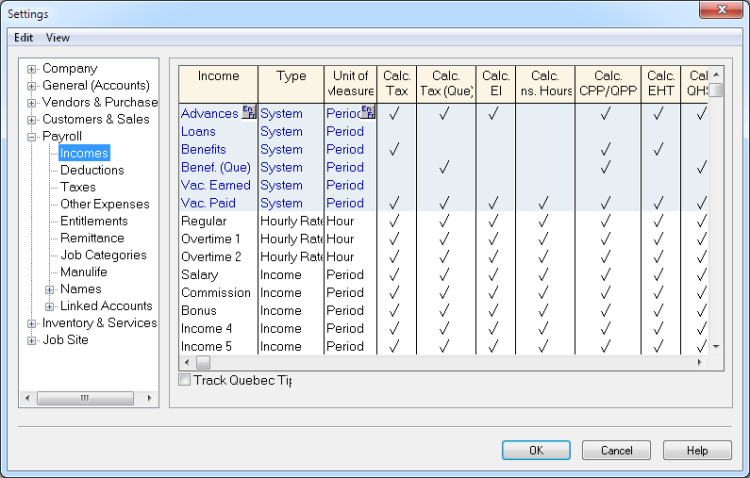Collapse the Payroll tree node
Image resolution: width=750 pixels, height=478 pixels.
[32, 137]
